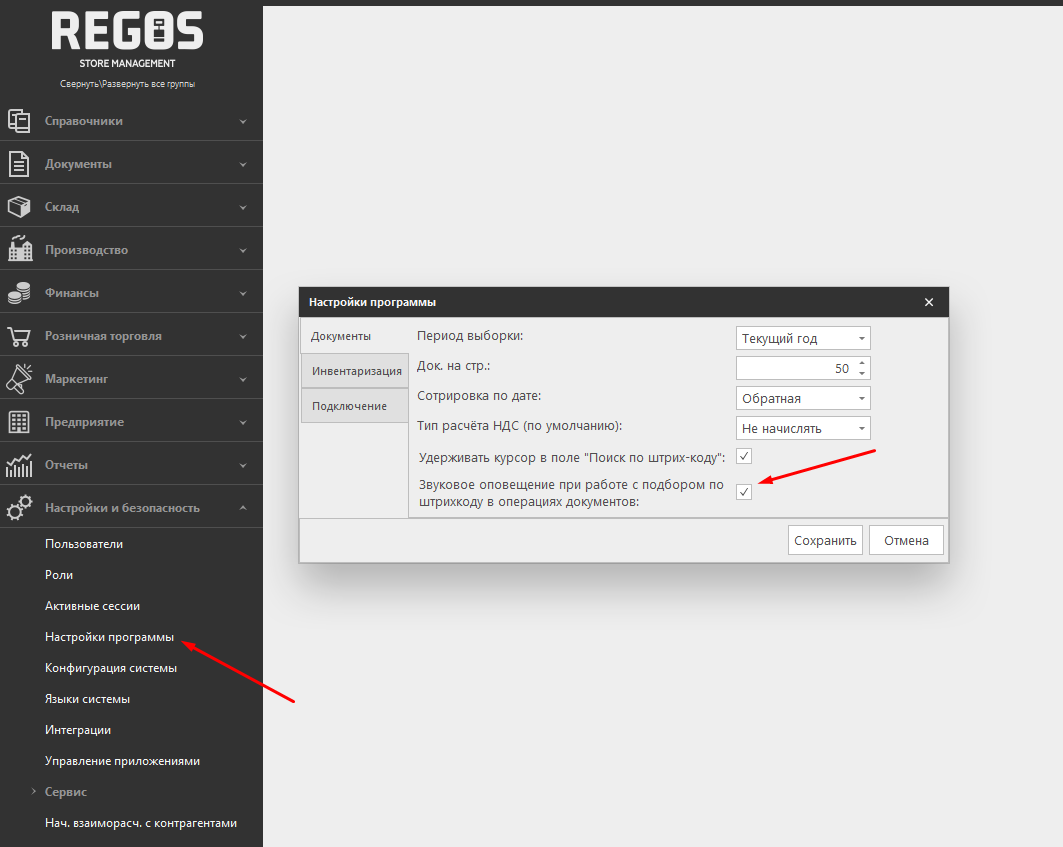Click the Справочники catalog icon in sidebar
This screenshot has width=1063, height=847.
(20, 121)
